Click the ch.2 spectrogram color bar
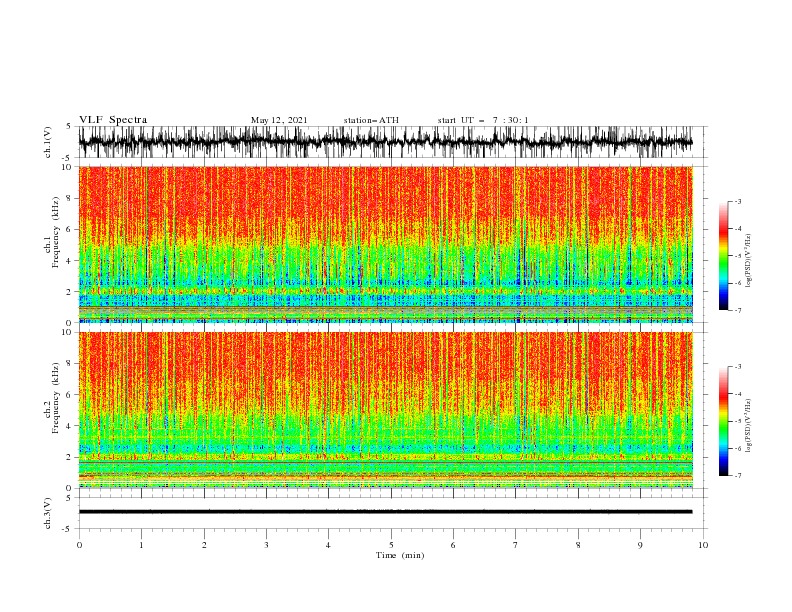This screenshot has height=612, width=792. 723,421
